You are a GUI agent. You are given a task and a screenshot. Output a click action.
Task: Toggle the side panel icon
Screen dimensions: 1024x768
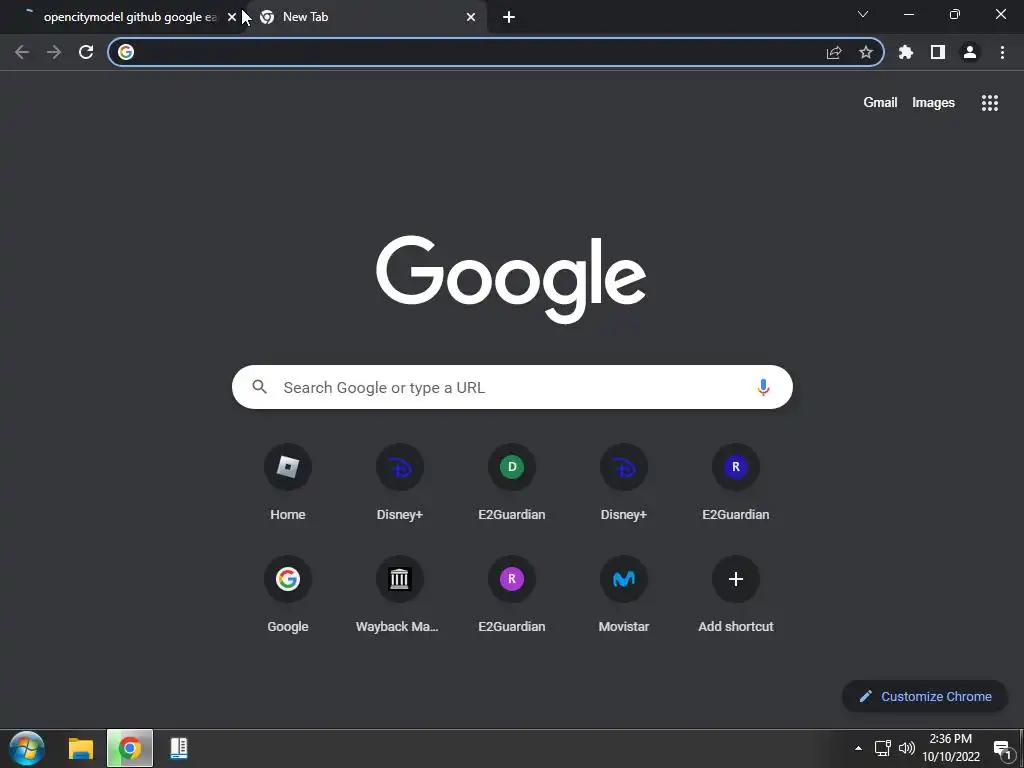click(x=938, y=52)
